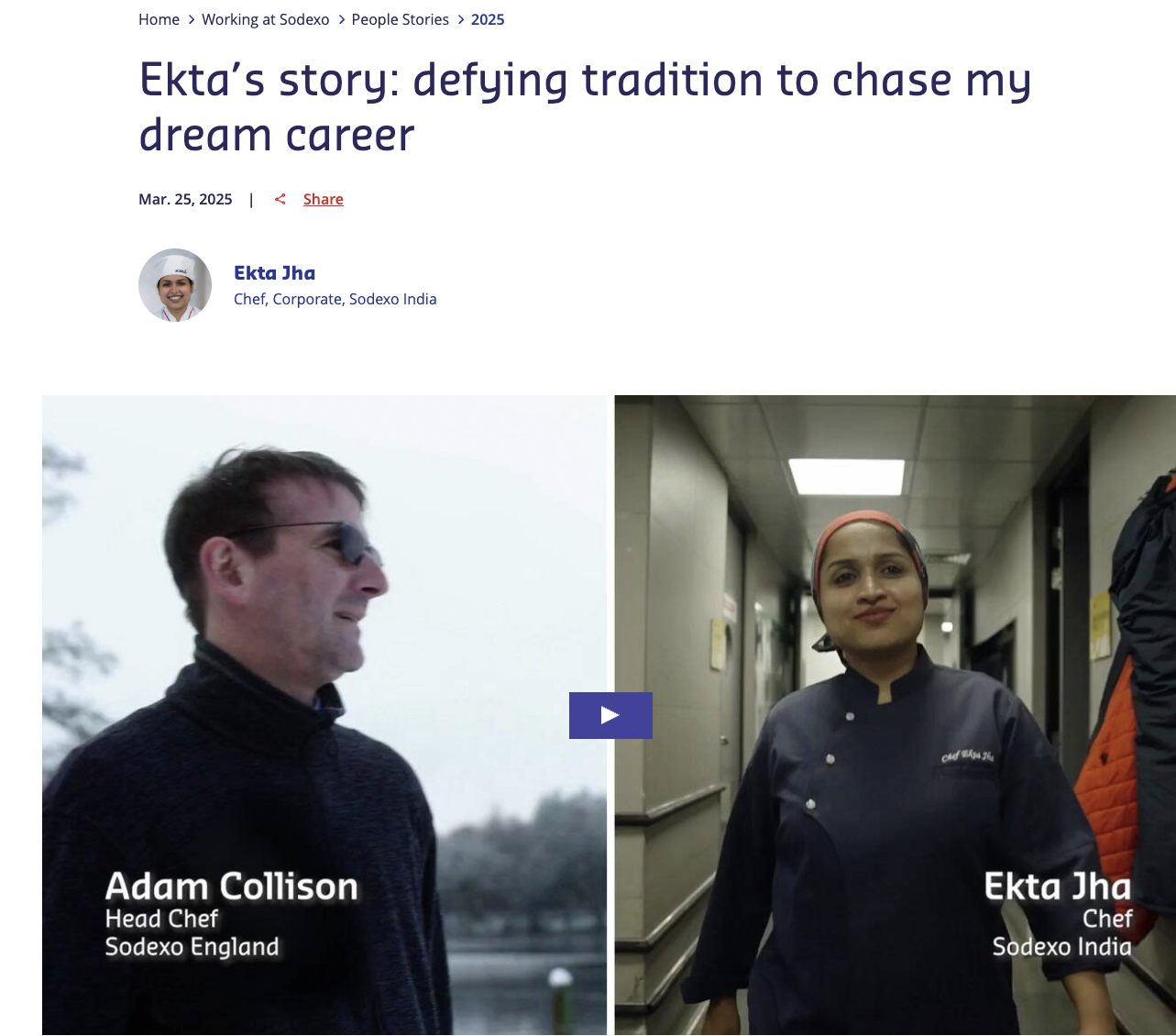Click the chevron after Working at Sodexo
Image resolution: width=1176 pixels, height=1036 pixels.
(x=341, y=19)
